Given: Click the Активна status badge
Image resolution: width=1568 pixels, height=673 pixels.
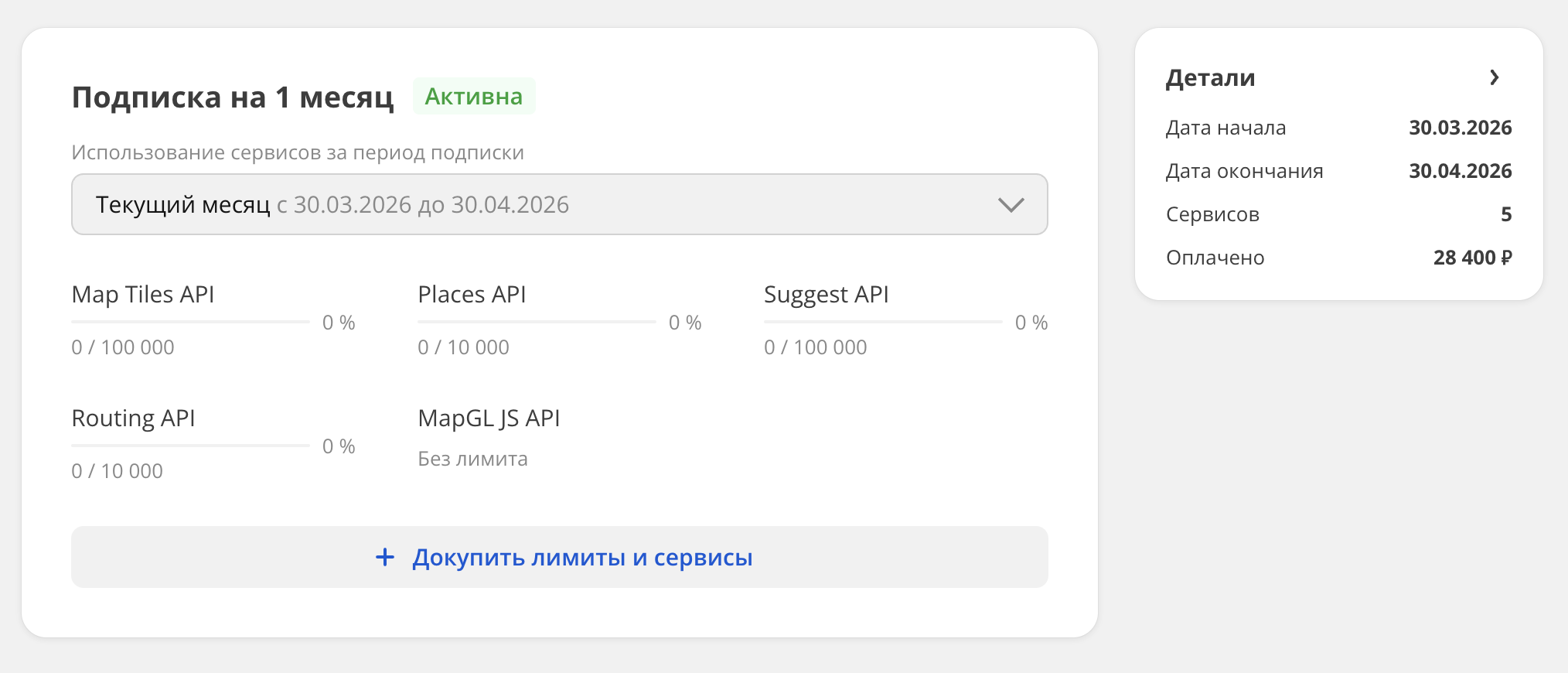Looking at the screenshot, I should coord(474,97).
